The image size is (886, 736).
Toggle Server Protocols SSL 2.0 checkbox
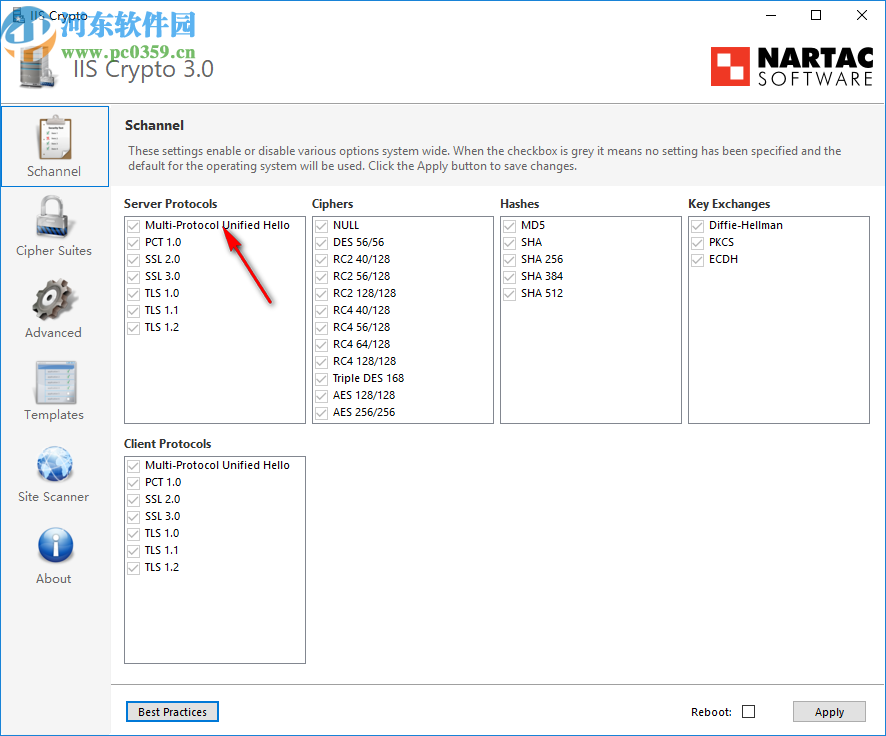point(133,260)
